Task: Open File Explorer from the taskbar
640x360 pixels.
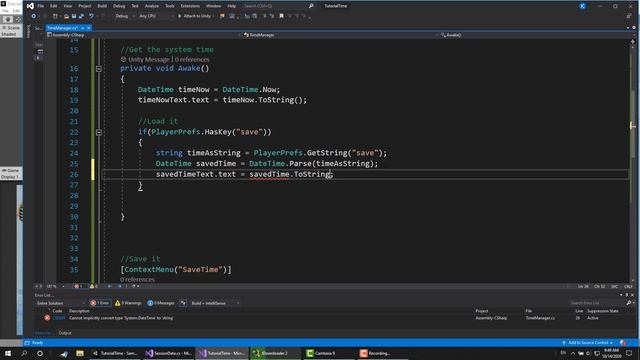Action: (80, 353)
